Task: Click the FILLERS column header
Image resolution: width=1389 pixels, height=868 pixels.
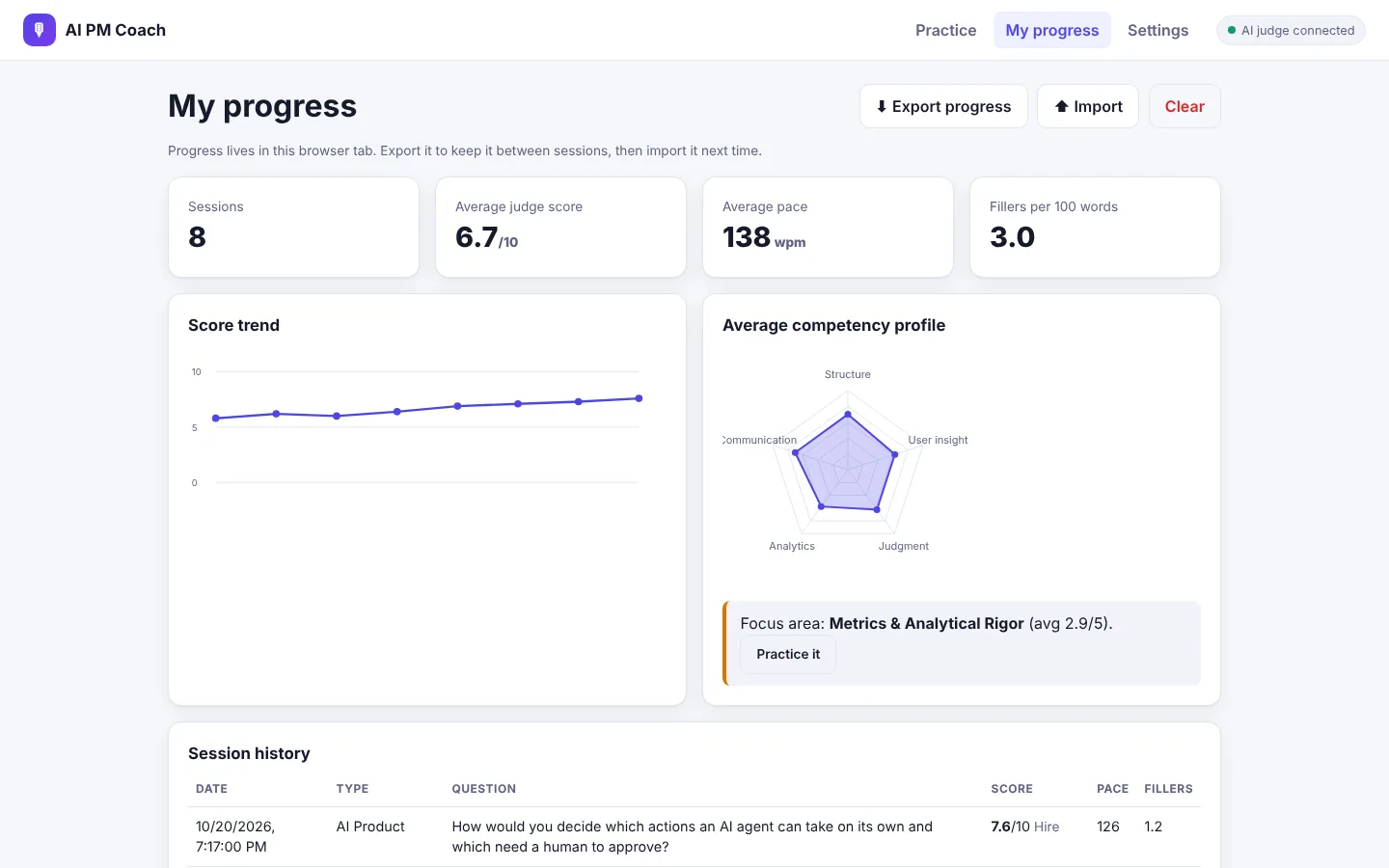Action: pos(1168,789)
